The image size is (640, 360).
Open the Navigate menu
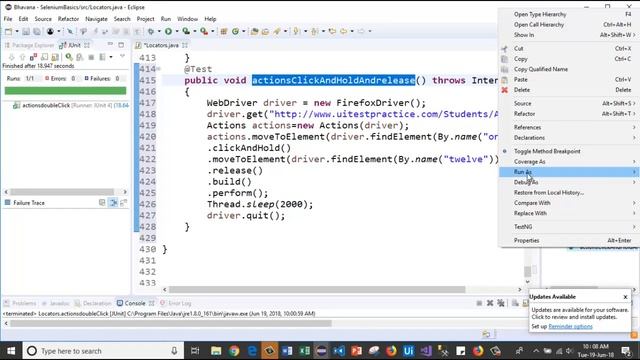[96, 19]
